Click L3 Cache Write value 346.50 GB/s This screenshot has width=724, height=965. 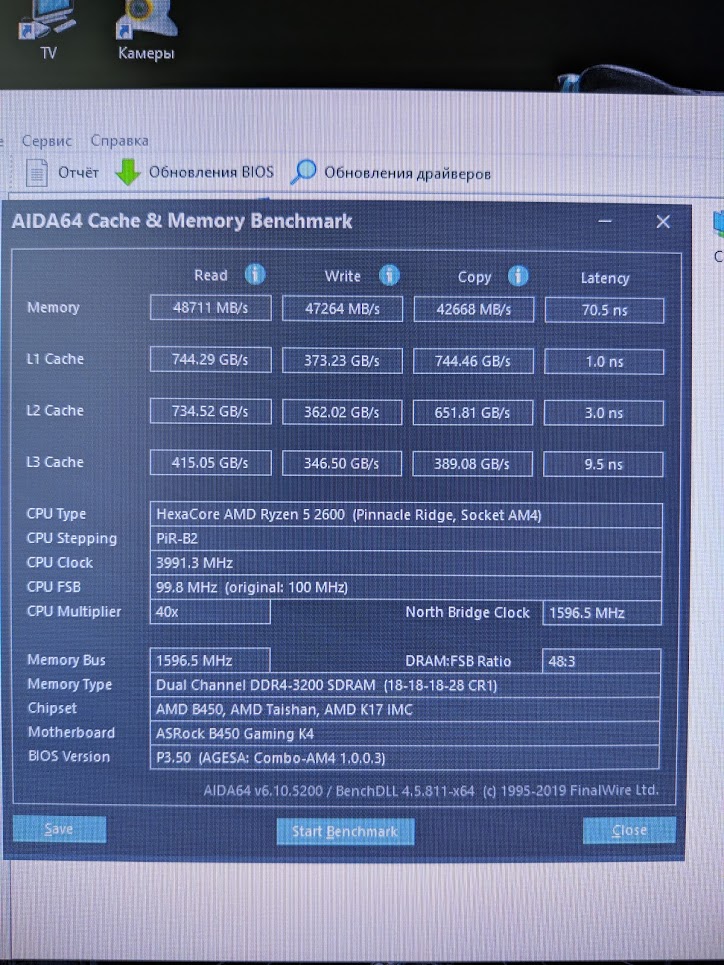coord(342,464)
